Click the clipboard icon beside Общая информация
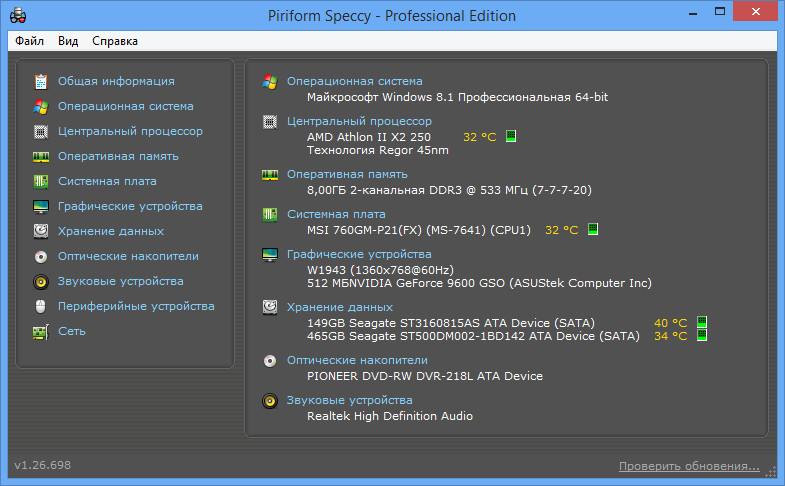 coord(41,81)
